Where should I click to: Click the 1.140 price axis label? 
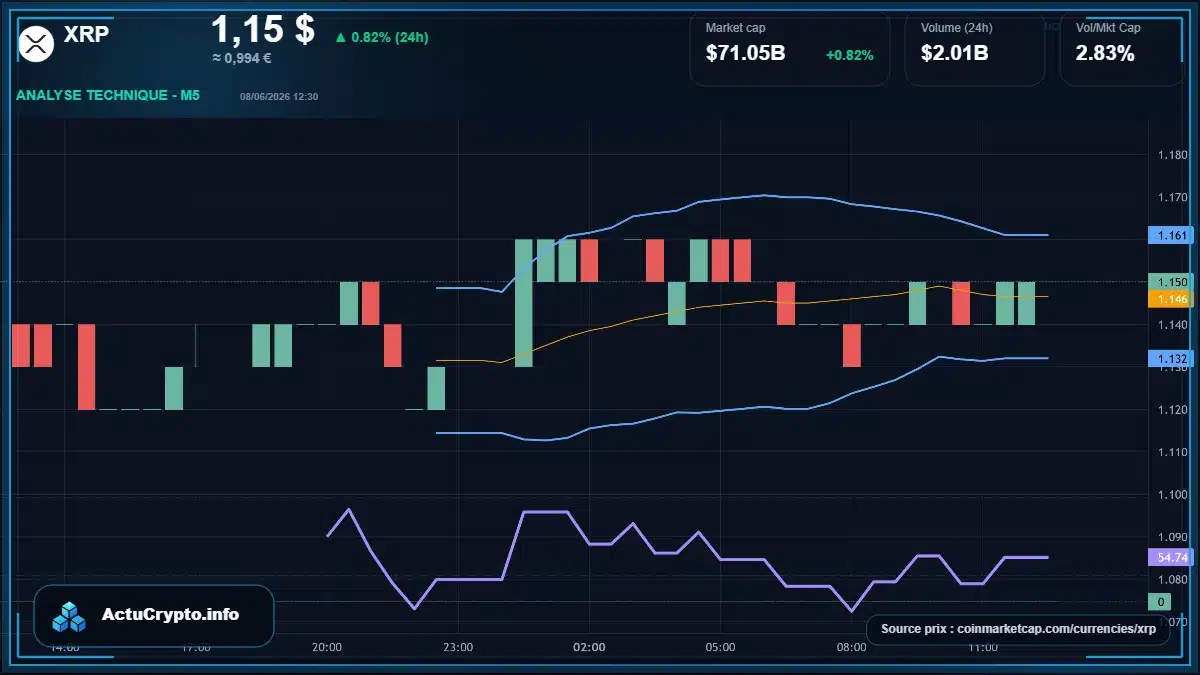[x=1171, y=325]
